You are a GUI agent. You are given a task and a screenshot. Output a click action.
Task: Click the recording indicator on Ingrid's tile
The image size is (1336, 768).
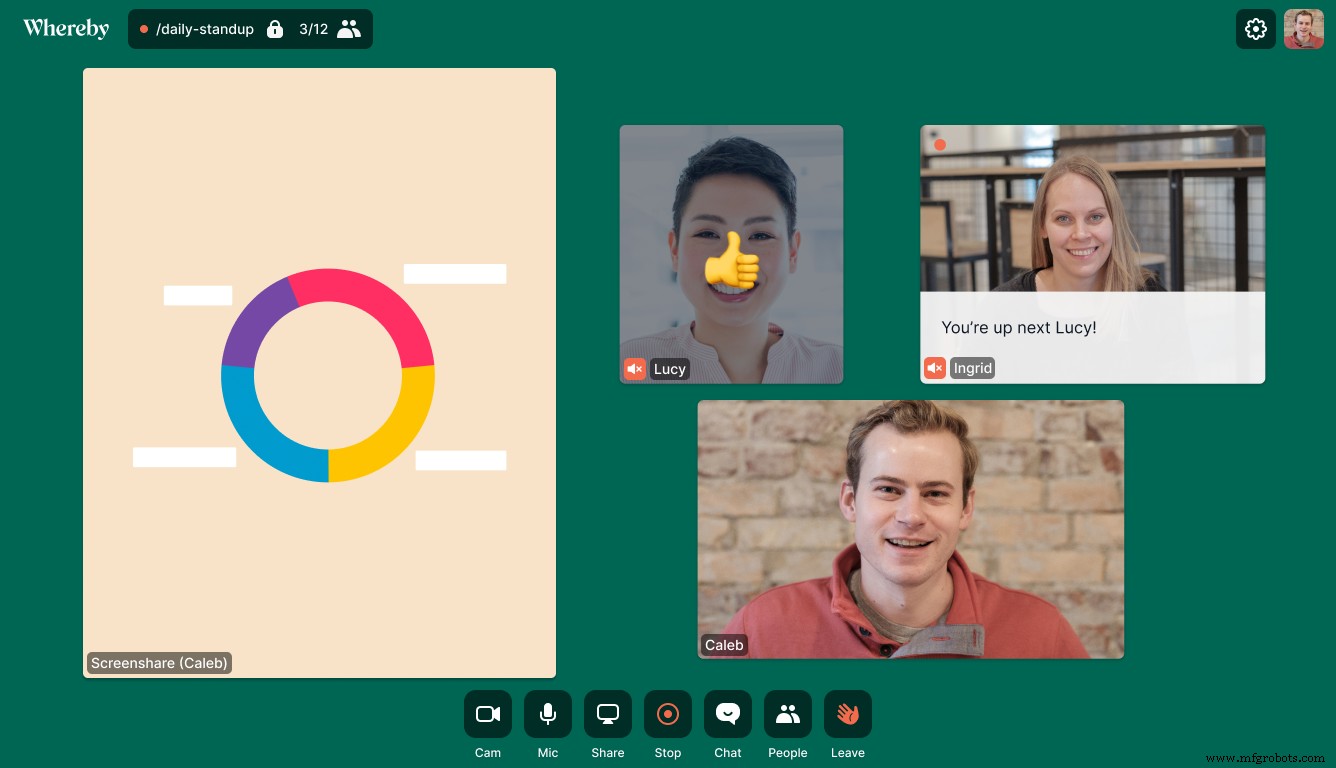(x=940, y=144)
